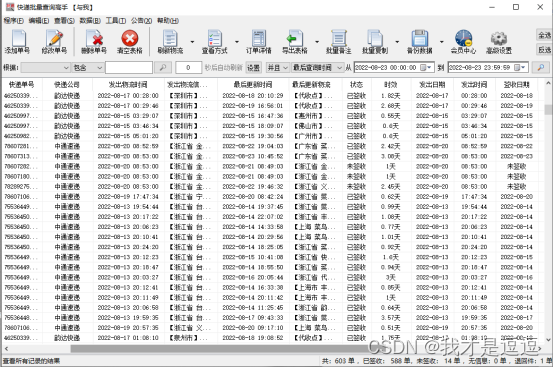Screen dimensions: 554x367
Task: Click the 反选 button
Action: tap(544, 50)
